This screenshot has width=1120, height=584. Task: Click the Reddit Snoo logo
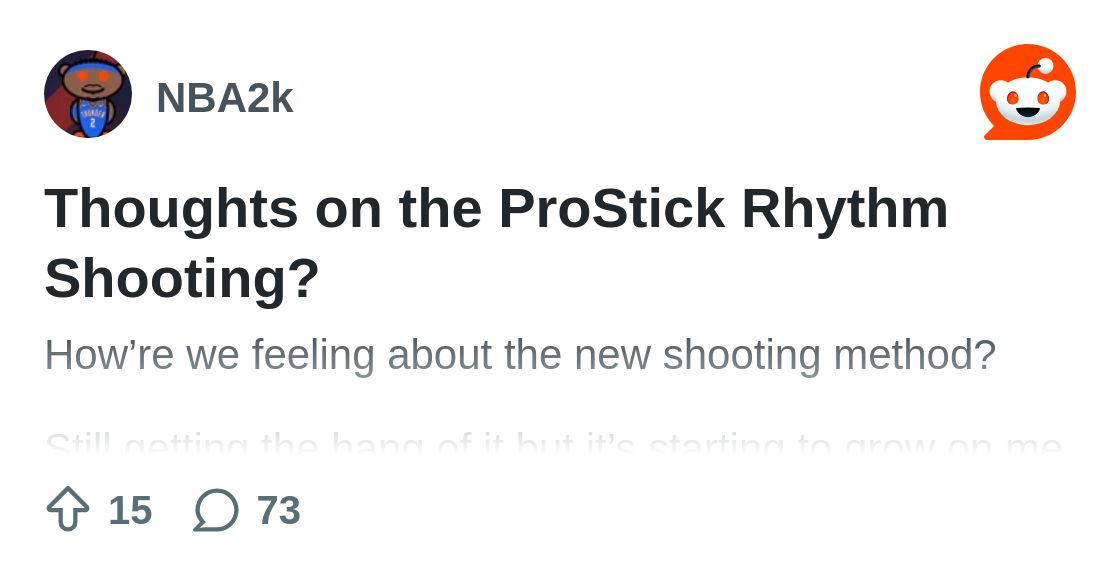click(x=1028, y=92)
